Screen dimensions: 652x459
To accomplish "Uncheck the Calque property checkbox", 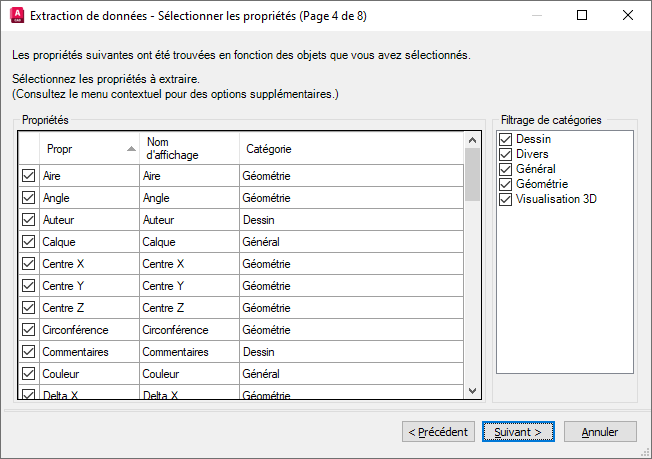I will pyautogui.click(x=28, y=241).
